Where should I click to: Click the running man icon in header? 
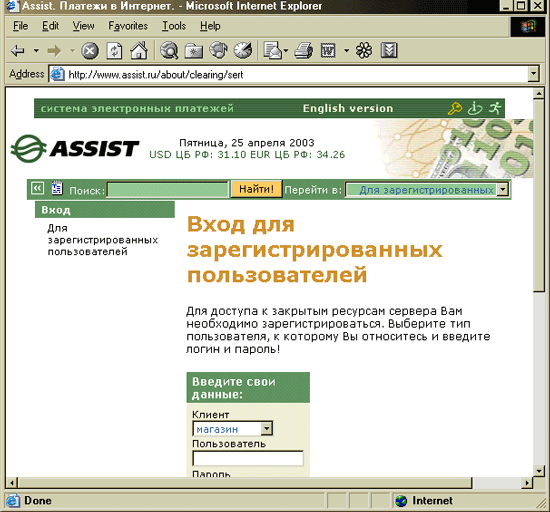[x=495, y=108]
